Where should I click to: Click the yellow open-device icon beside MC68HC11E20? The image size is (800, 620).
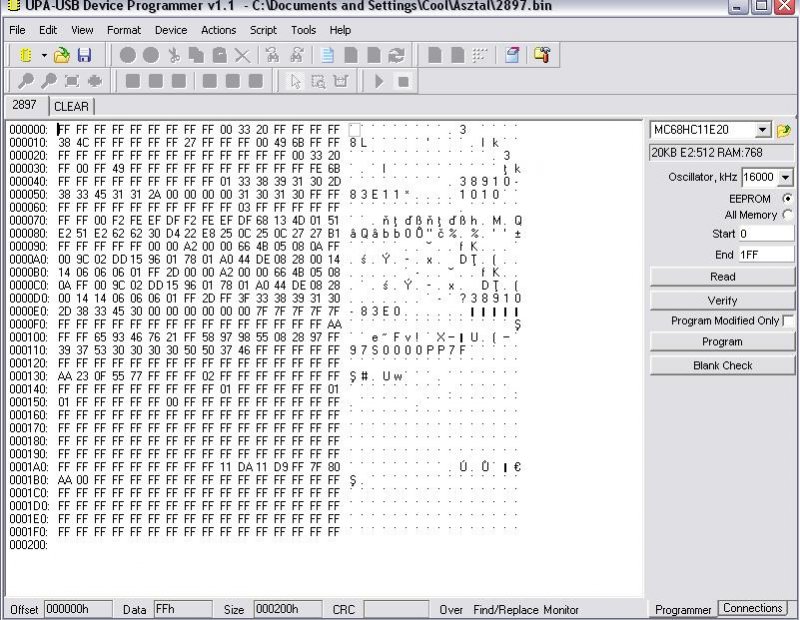pyautogui.click(x=783, y=131)
